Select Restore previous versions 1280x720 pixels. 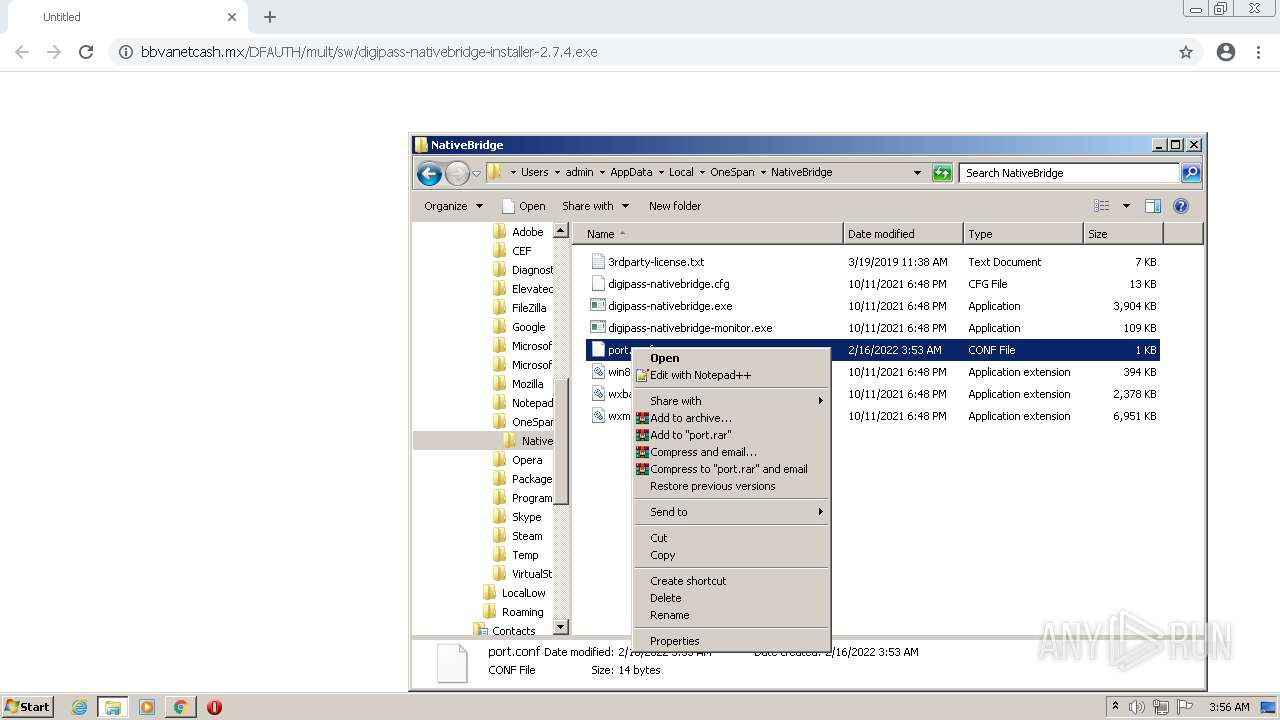[732, 486]
